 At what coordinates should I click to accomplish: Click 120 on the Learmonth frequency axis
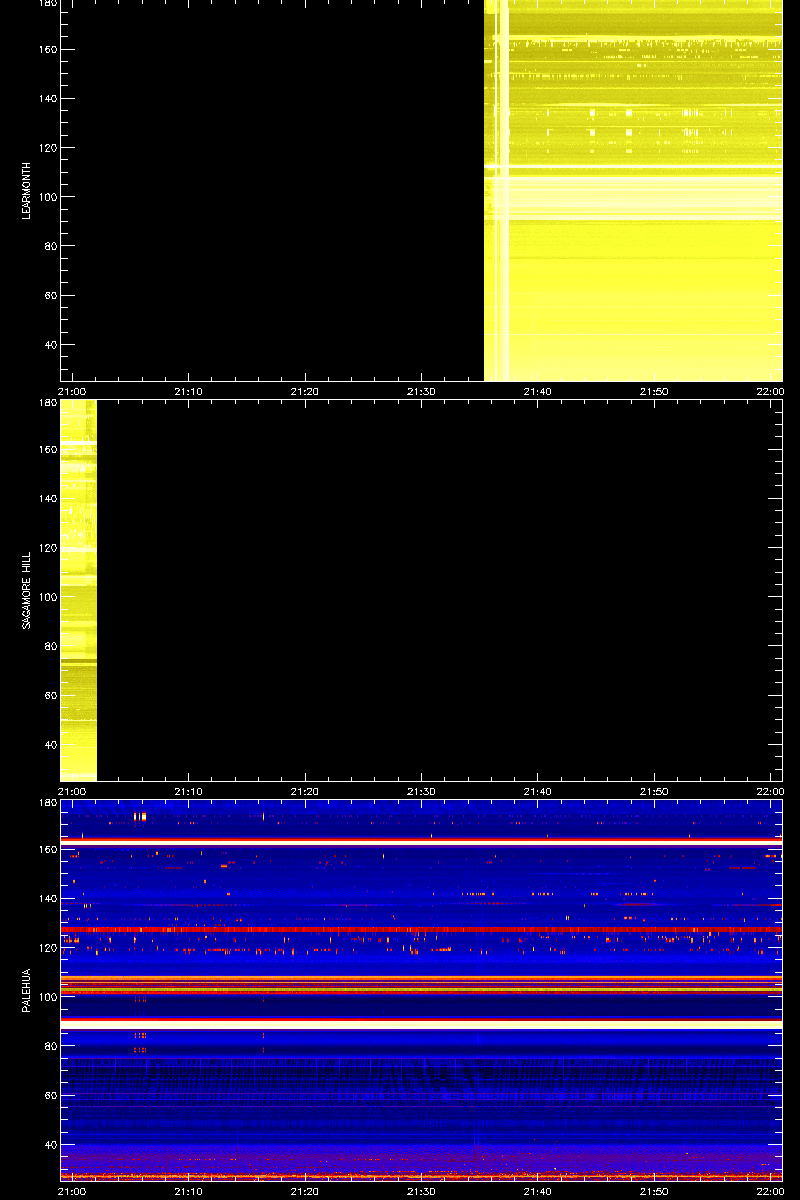pos(47,148)
